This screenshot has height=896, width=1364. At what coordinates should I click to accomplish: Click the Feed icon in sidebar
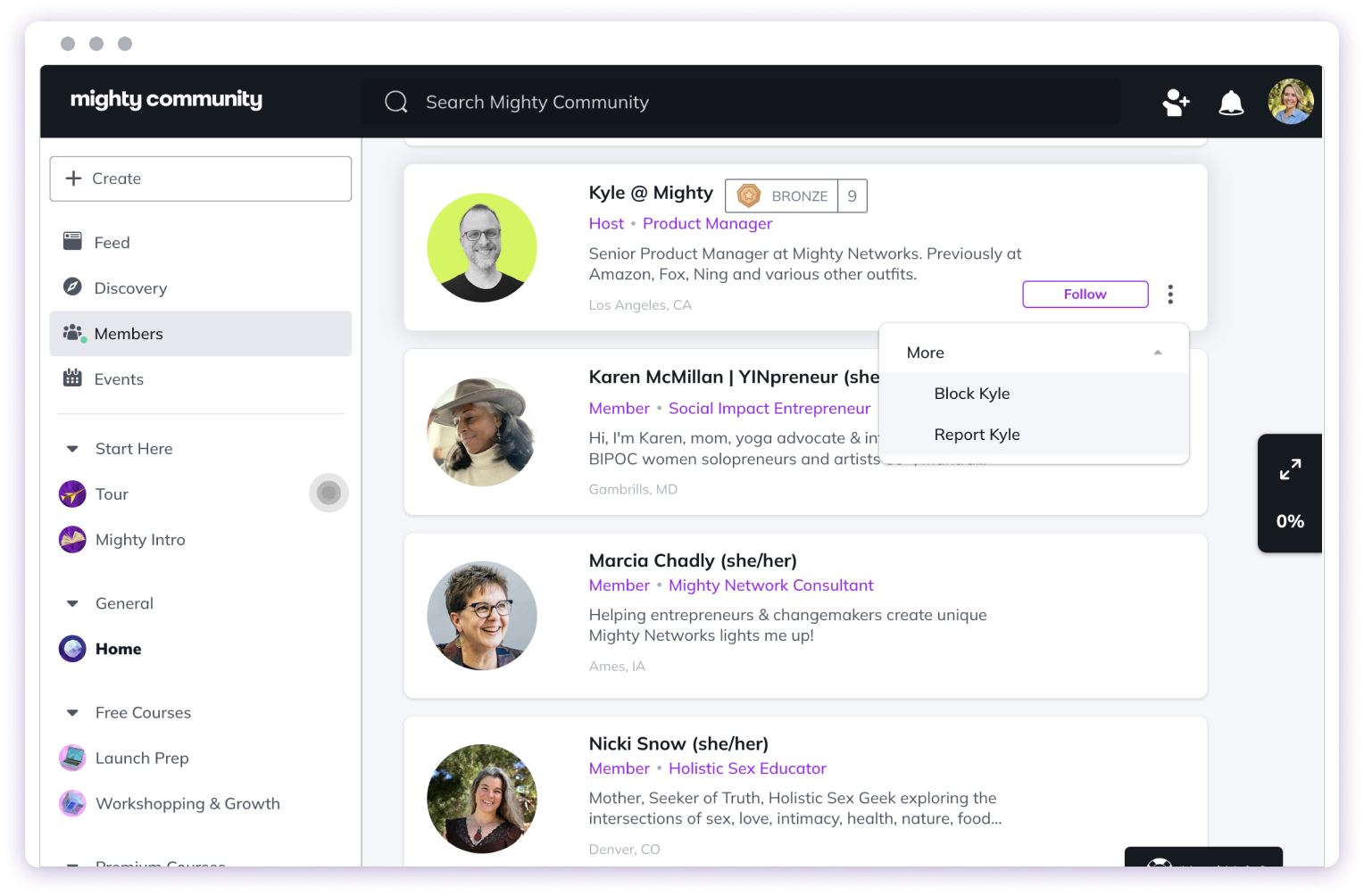tap(72, 241)
